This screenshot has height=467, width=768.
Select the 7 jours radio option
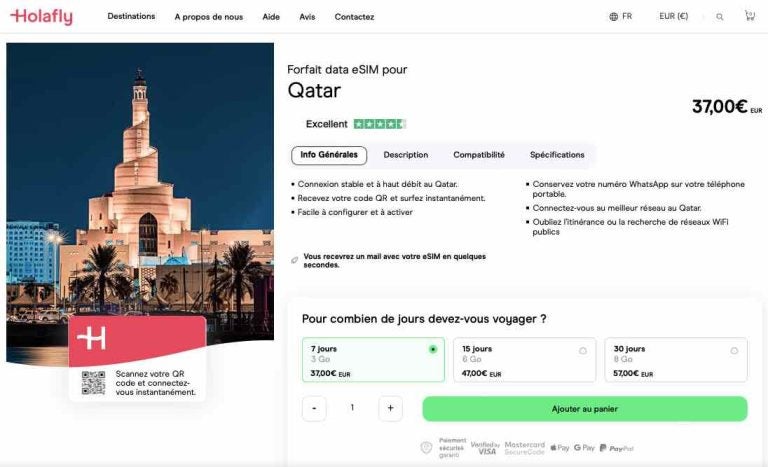(x=433, y=349)
